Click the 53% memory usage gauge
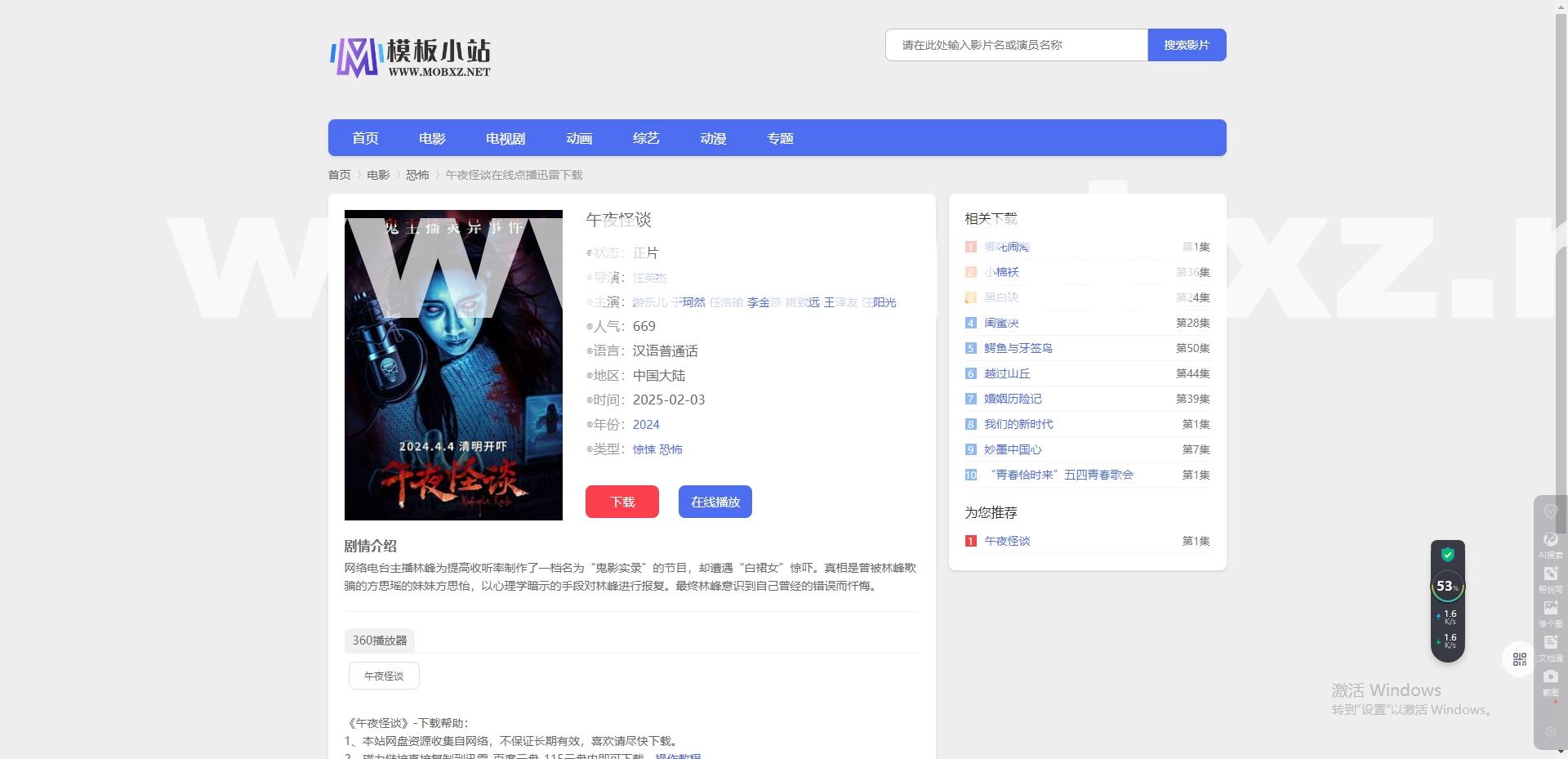This screenshot has width=1568, height=759. (1447, 586)
